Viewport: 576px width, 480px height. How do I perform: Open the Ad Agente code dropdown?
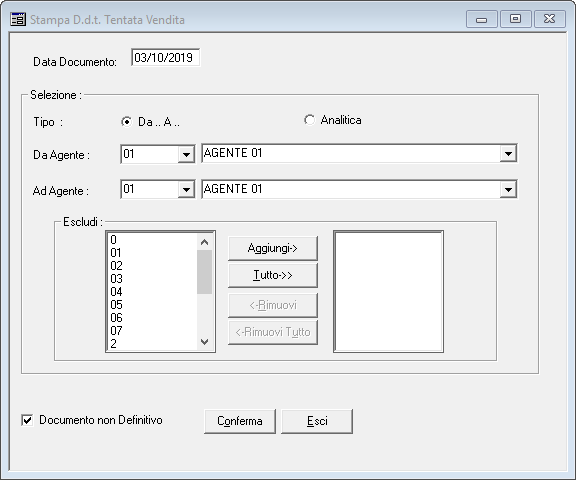[x=186, y=190]
